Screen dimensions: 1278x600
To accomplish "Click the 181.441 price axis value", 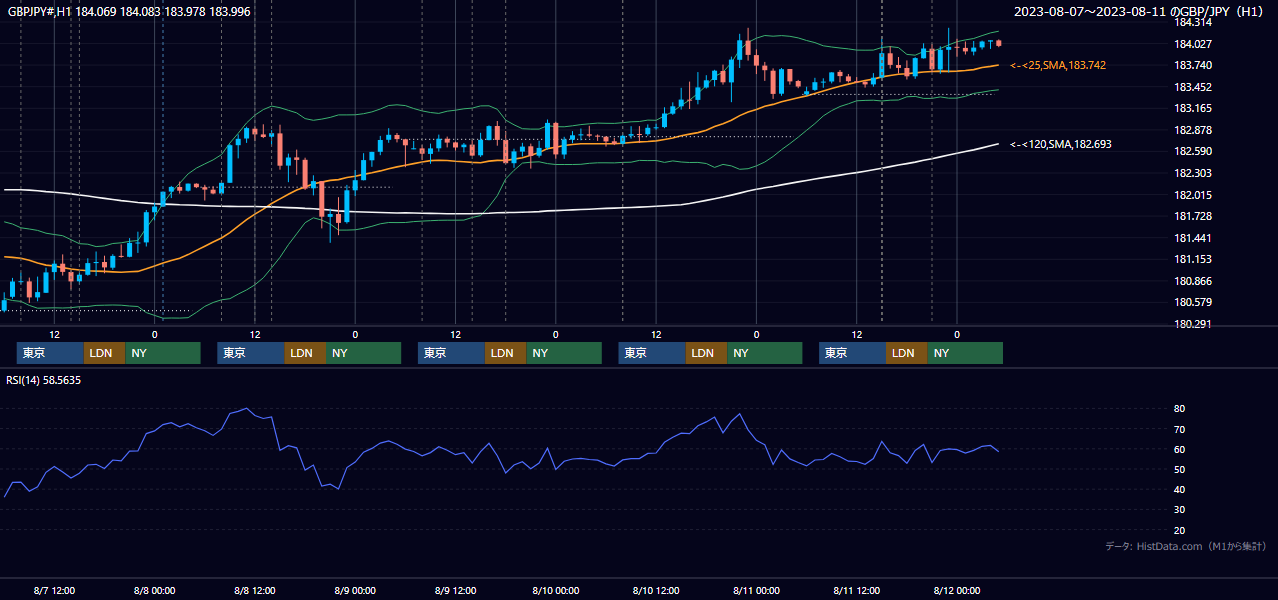I will 1193,238.
